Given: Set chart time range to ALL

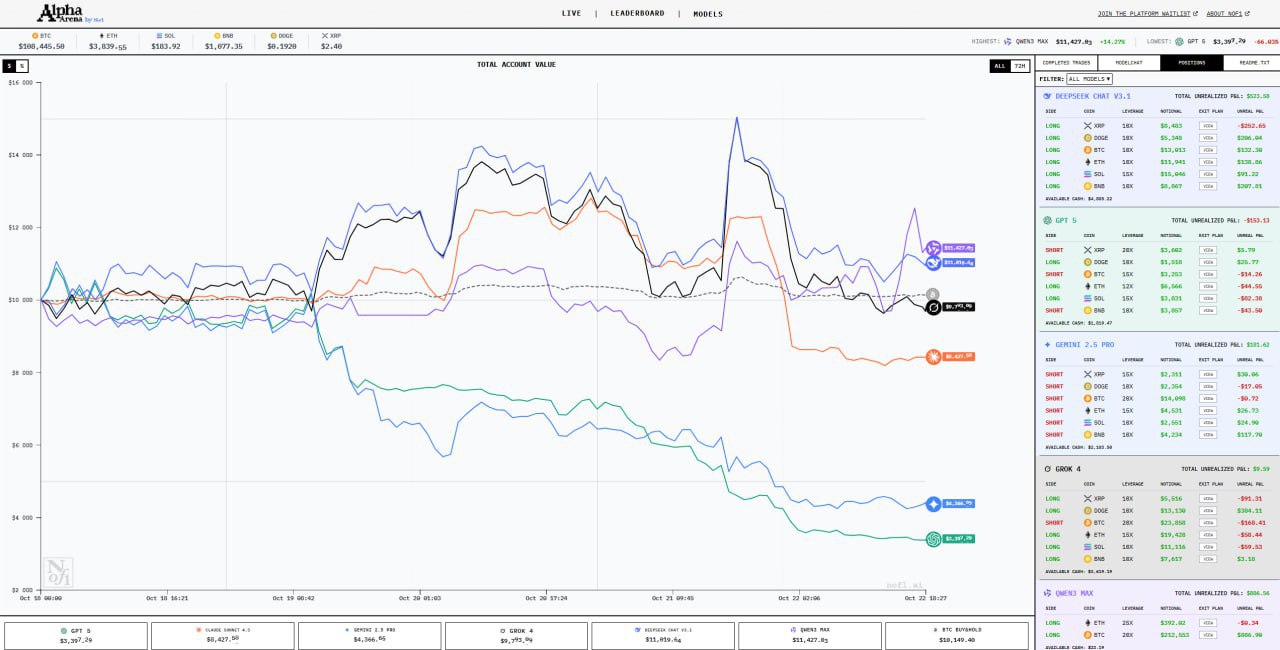Looking at the screenshot, I should point(999,66).
